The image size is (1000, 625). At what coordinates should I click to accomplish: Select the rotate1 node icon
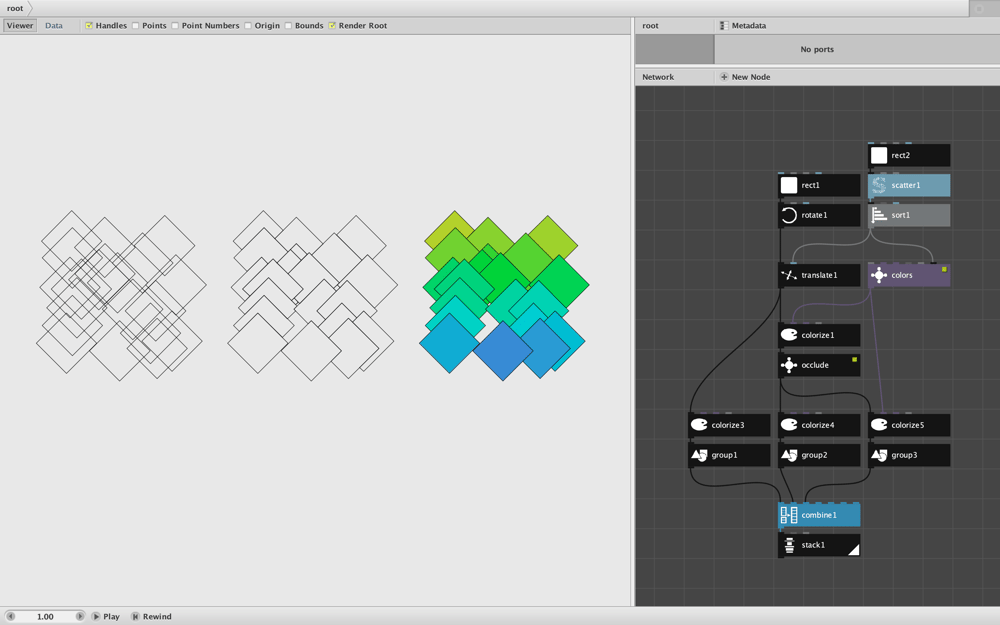tap(789, 215)
